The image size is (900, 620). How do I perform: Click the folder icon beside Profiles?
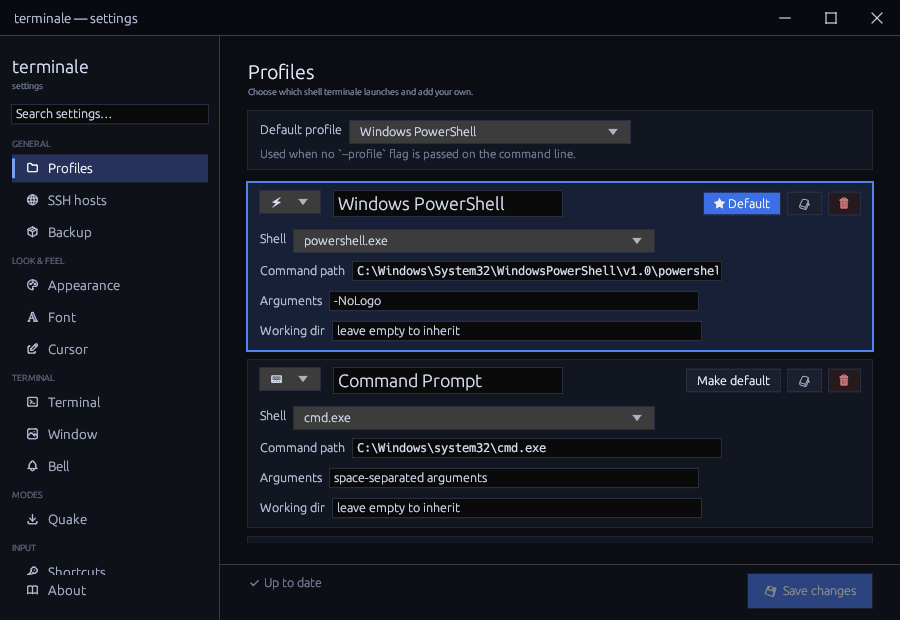click(x=33, y=168)
